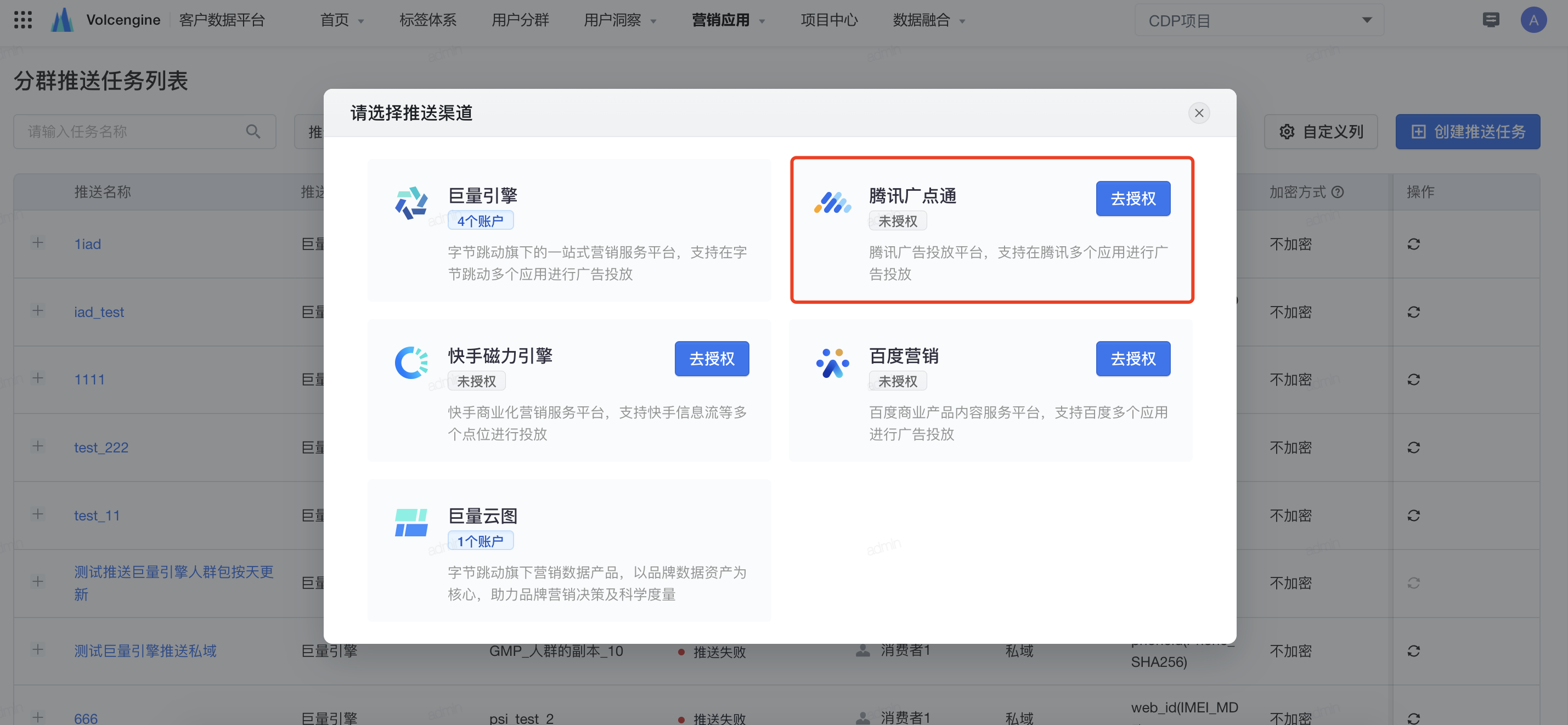Viewport: 1568px width, 725px height.
Task: Close the push channel dialog
Action: point(1199,113)
